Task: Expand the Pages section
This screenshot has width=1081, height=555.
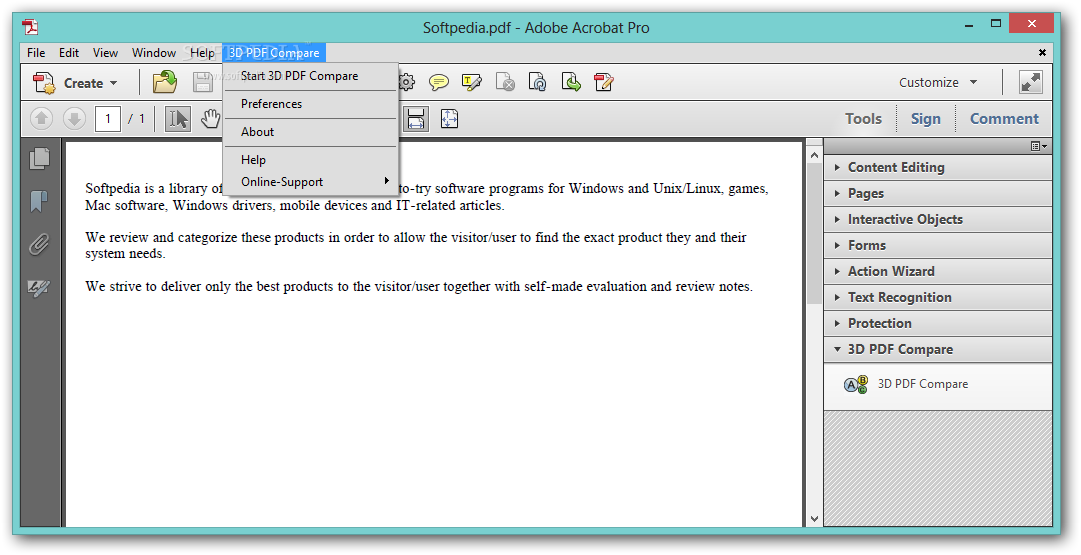Action: pyautogui.click(x=938, y=194)
